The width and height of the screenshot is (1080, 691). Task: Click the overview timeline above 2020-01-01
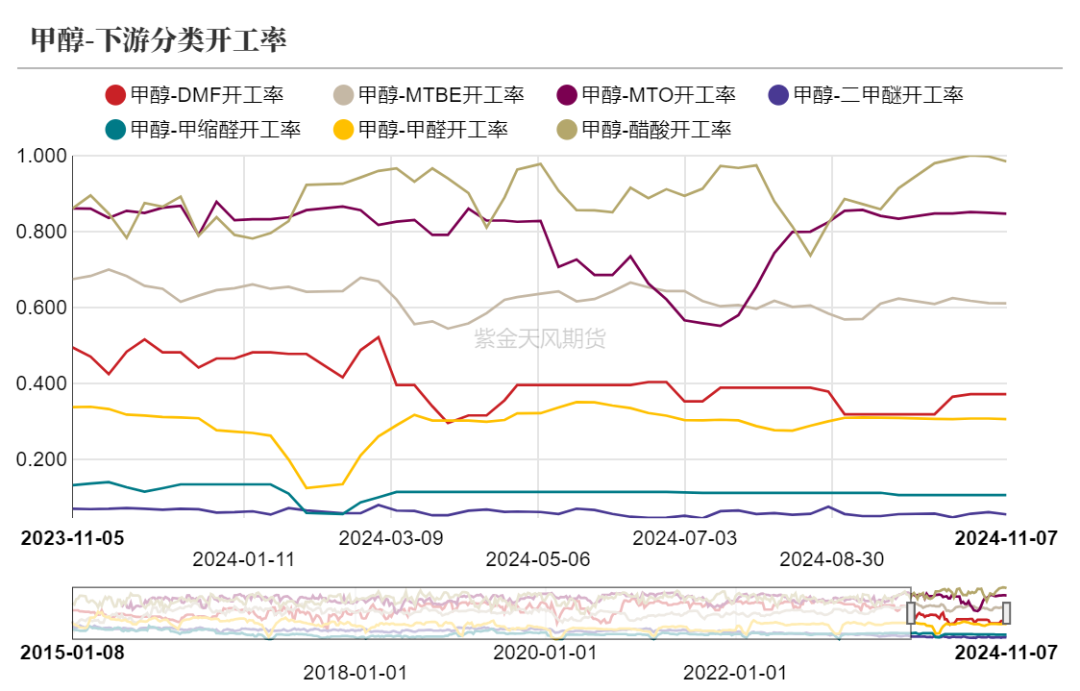544,612
